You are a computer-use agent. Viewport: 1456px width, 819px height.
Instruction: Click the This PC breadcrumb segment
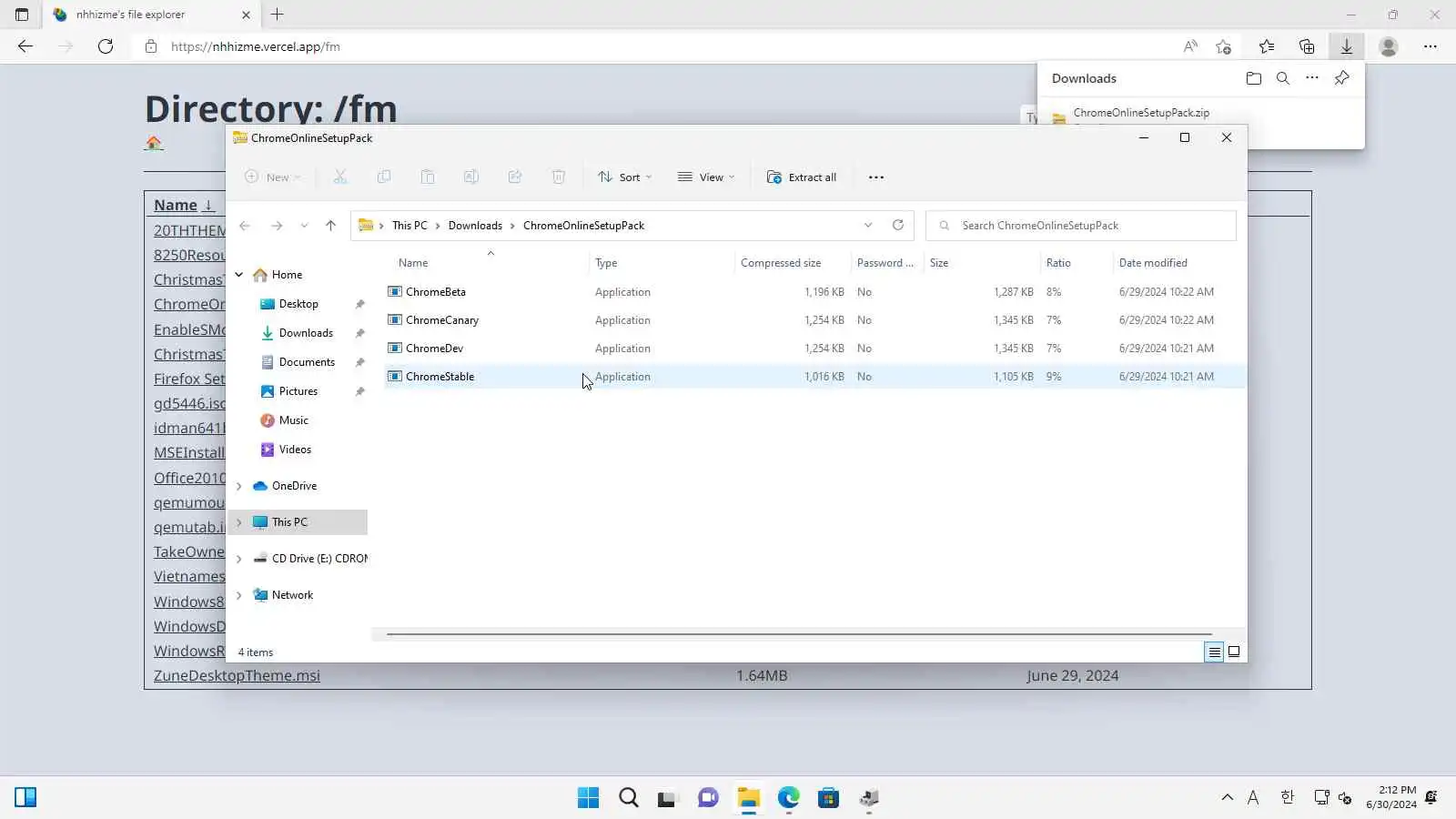(409, 226)
